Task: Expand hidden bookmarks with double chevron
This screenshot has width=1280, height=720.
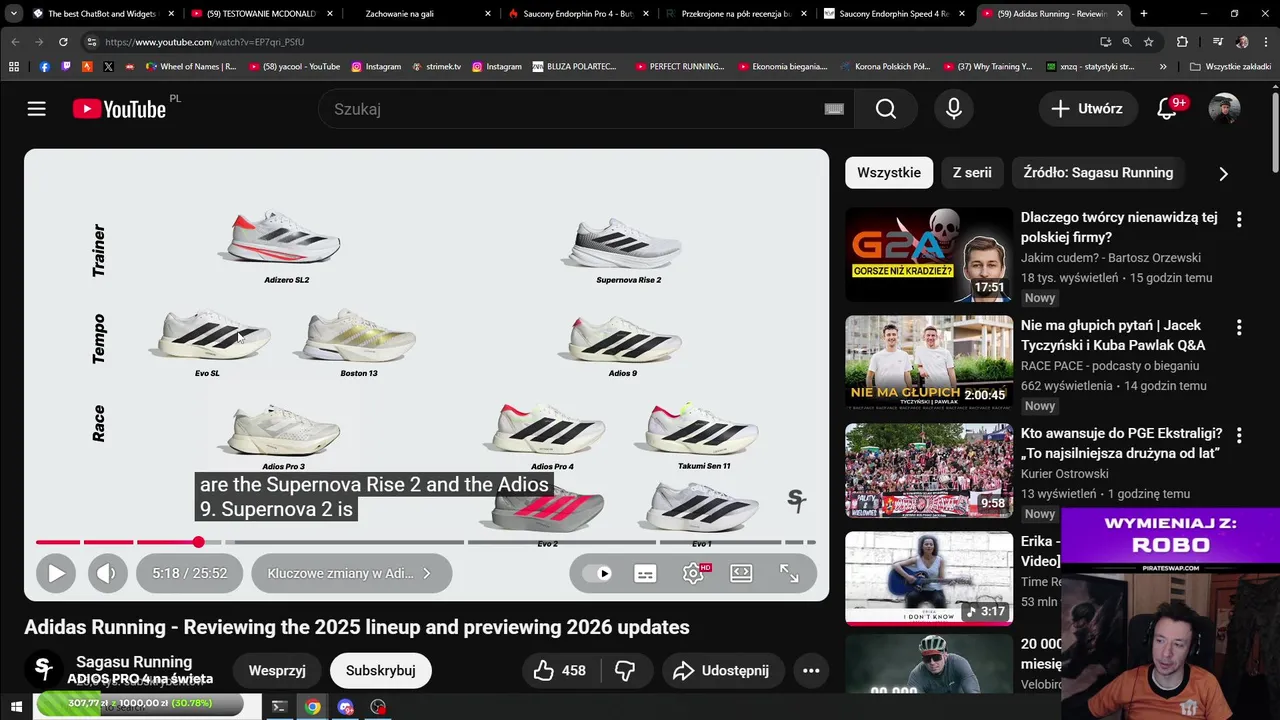Action: pos(1163,67)
